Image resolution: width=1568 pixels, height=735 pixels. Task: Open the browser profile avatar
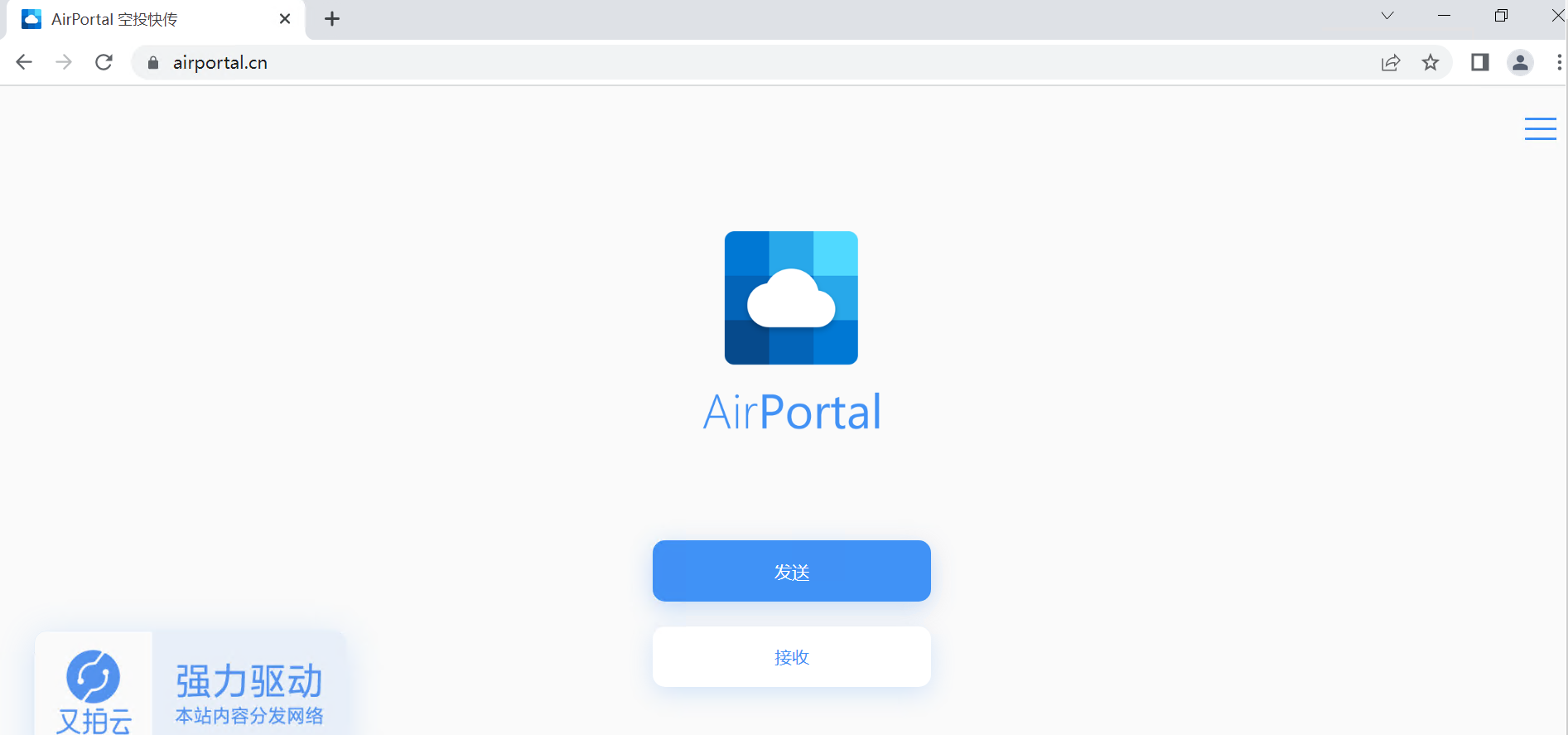point(1520,62)
